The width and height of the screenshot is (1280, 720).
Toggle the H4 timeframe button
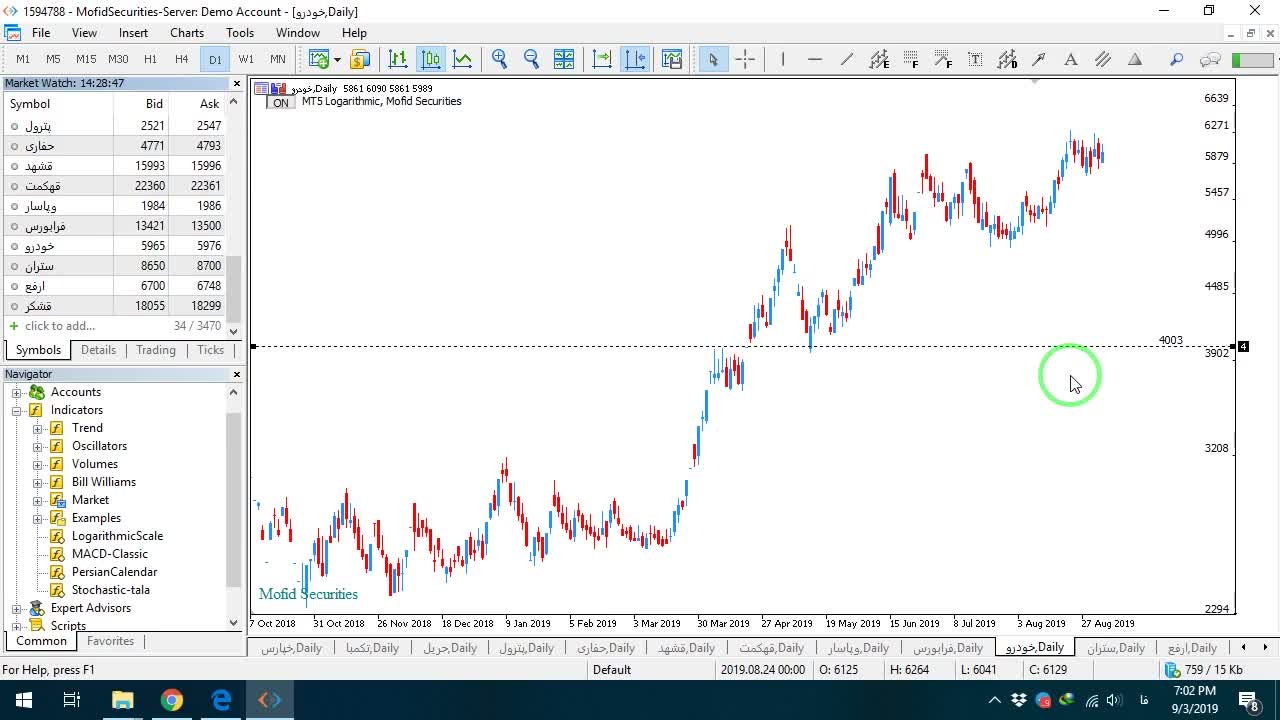181,59
